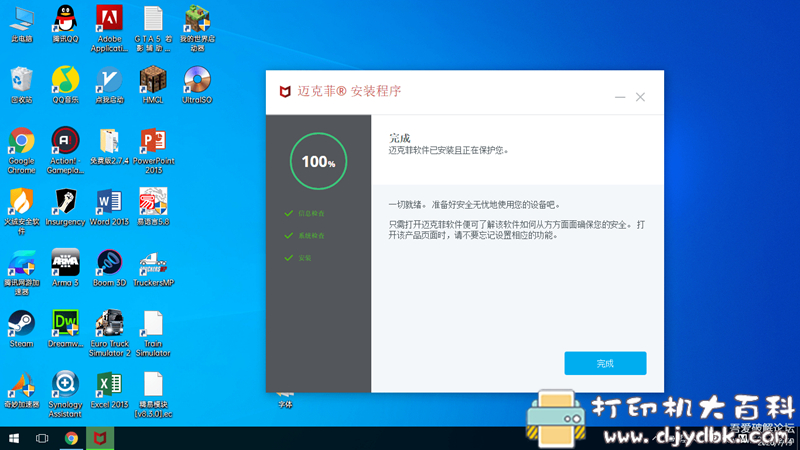Viewport: 800px width, 450px height.
Task: Open the Huorong security software icon
Action: 21,211
